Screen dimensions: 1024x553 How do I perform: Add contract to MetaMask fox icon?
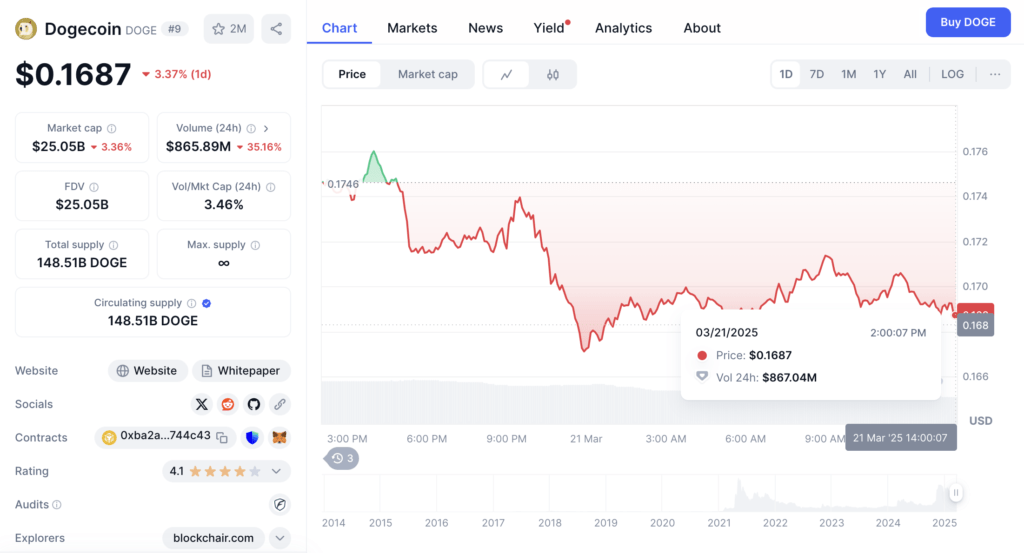(280, 437)
